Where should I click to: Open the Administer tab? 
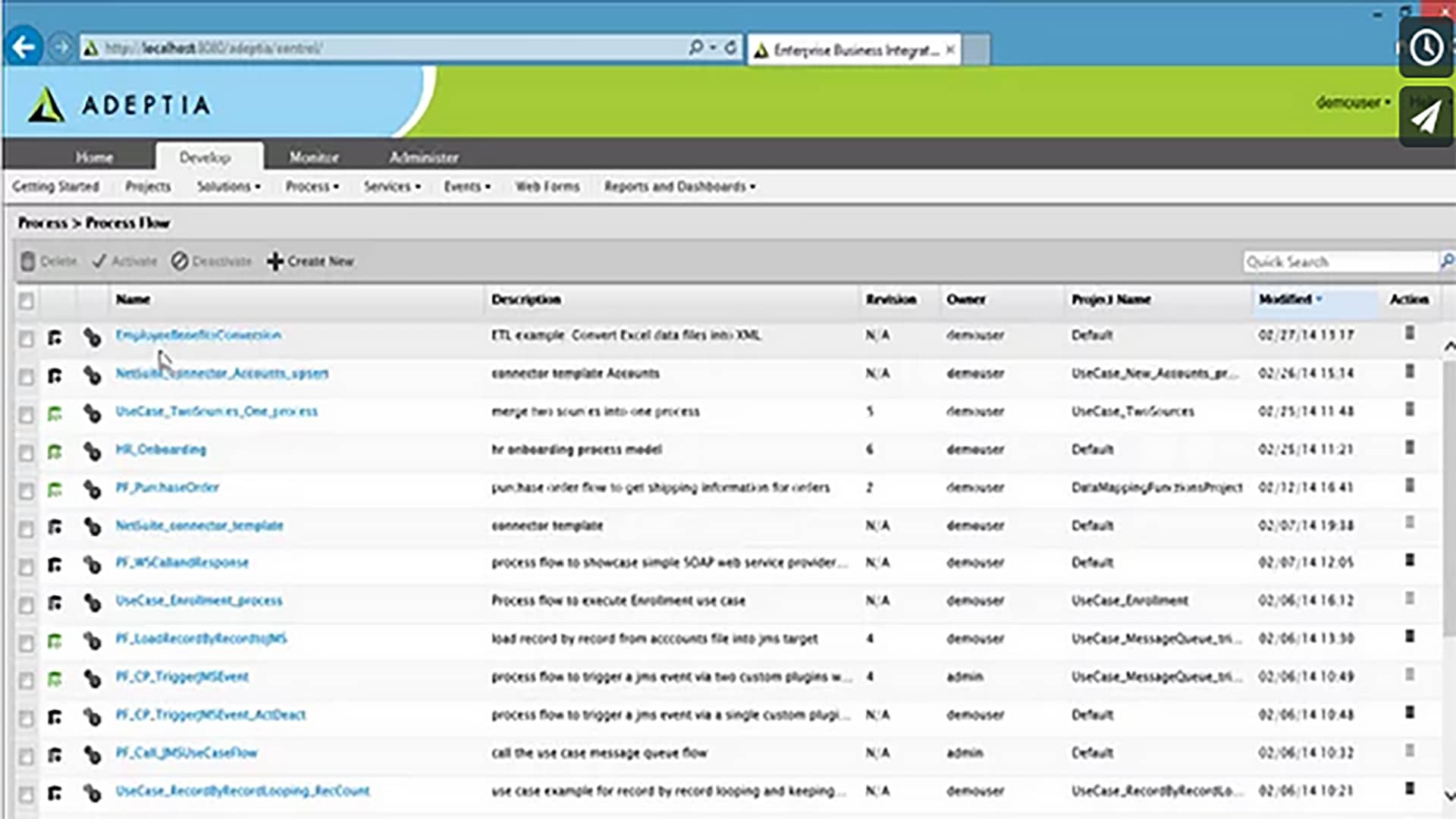pos(423,157)
